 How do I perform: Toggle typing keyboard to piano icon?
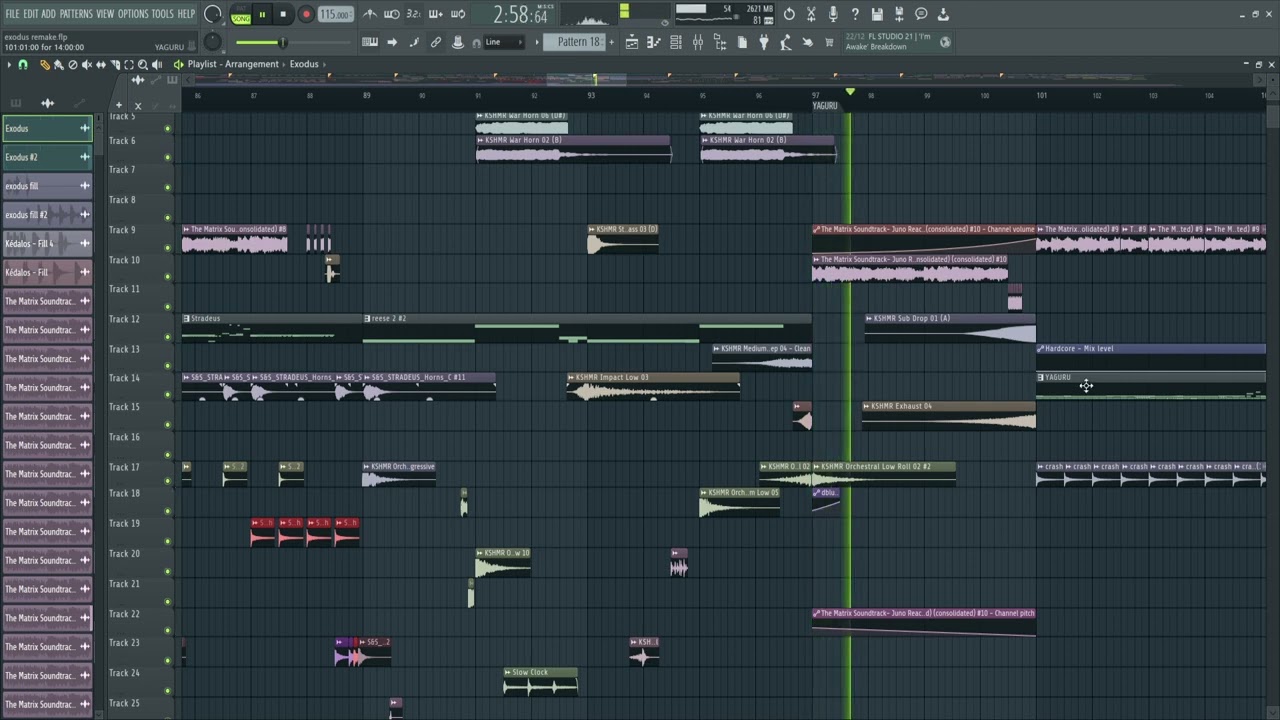370,42
